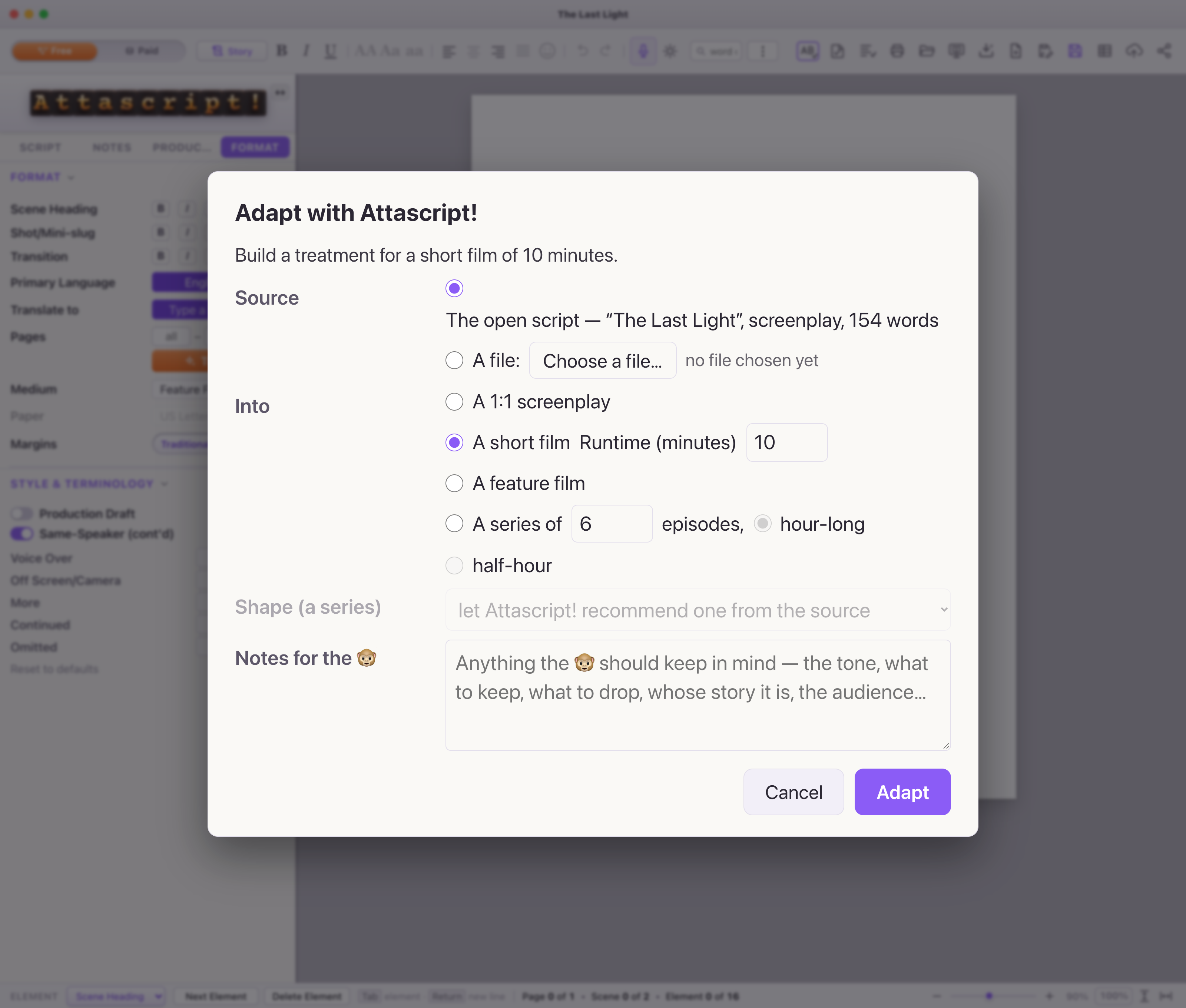
Task: Toggle Underline in the background toolbar
Action: 330,51
